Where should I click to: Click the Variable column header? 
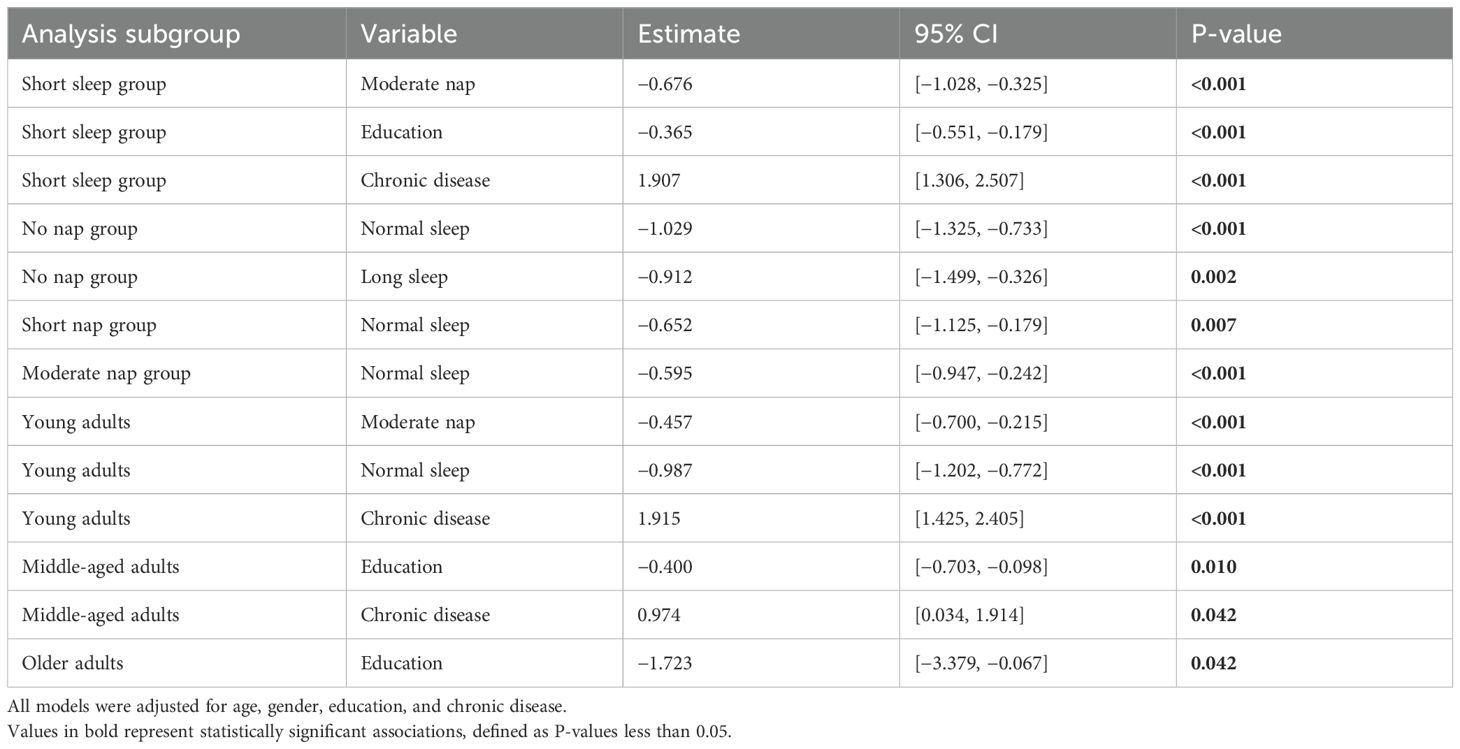coord(409,34)
